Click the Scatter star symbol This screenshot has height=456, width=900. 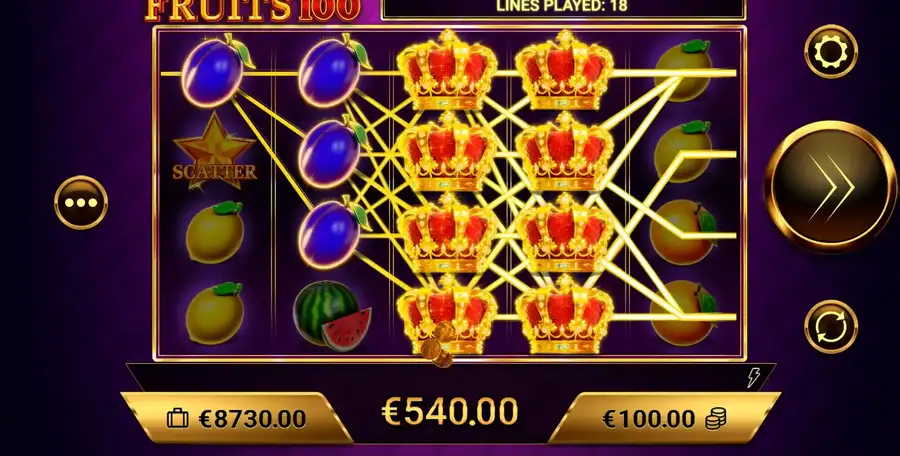(215, 152)
